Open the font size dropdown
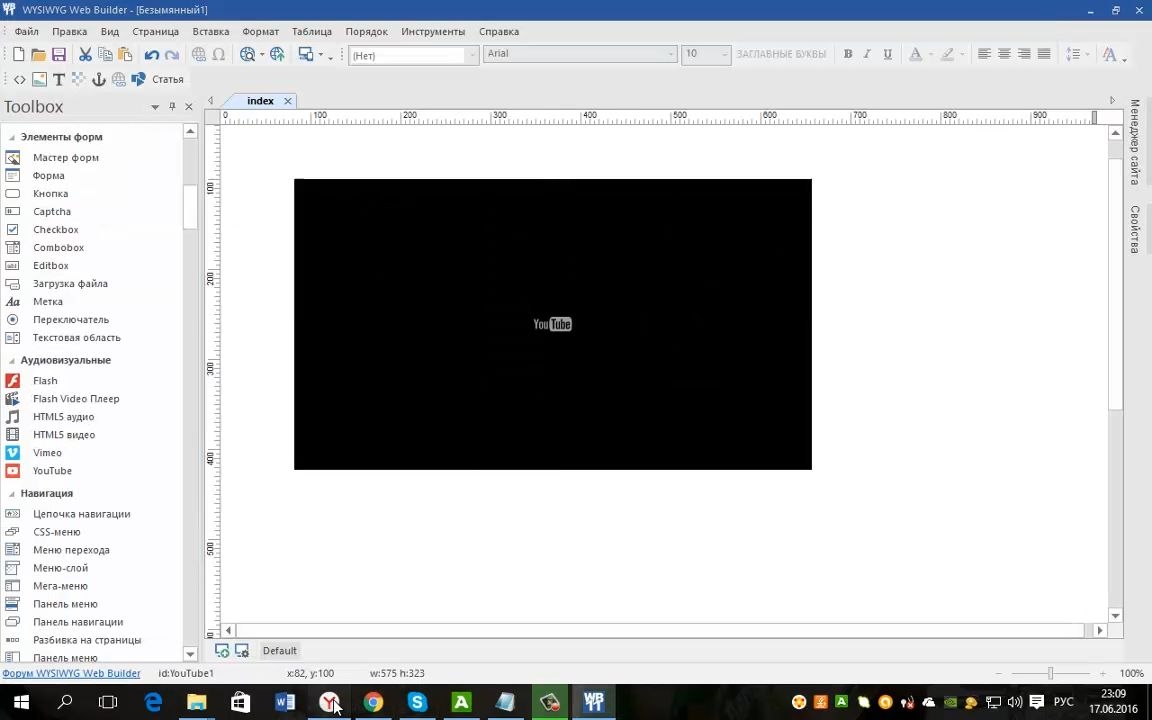This screenshot has width=1152, height=720. [x=705, y=54]
